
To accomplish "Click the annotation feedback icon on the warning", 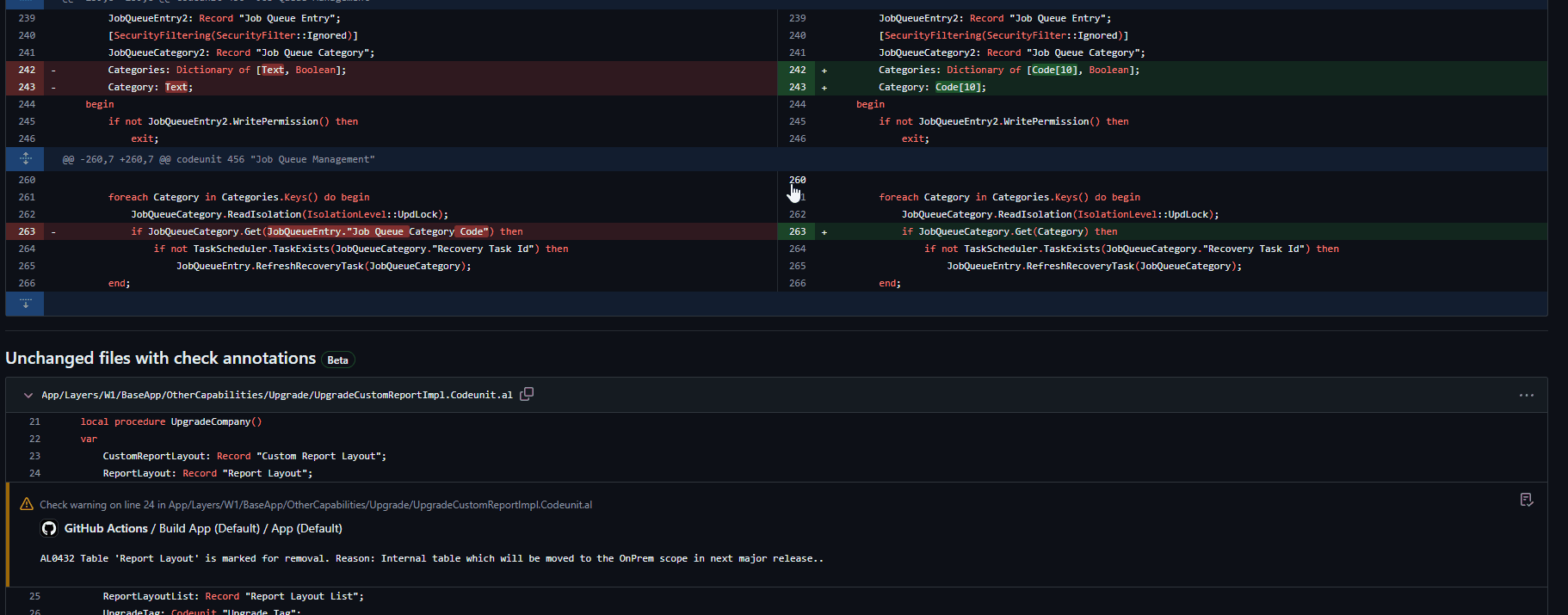I will tap(1526, 500).
